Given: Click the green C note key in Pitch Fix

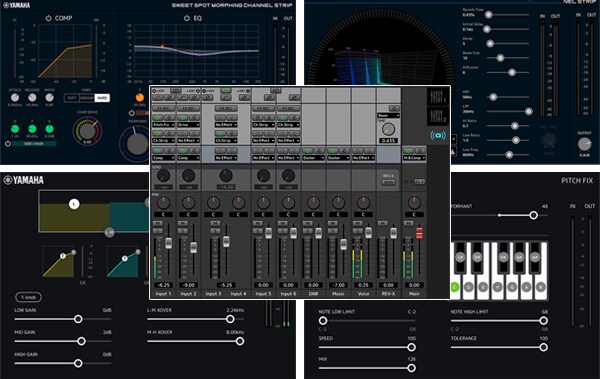Looking at the screenshot, I should pyautogui.click(x=455, y=287).
